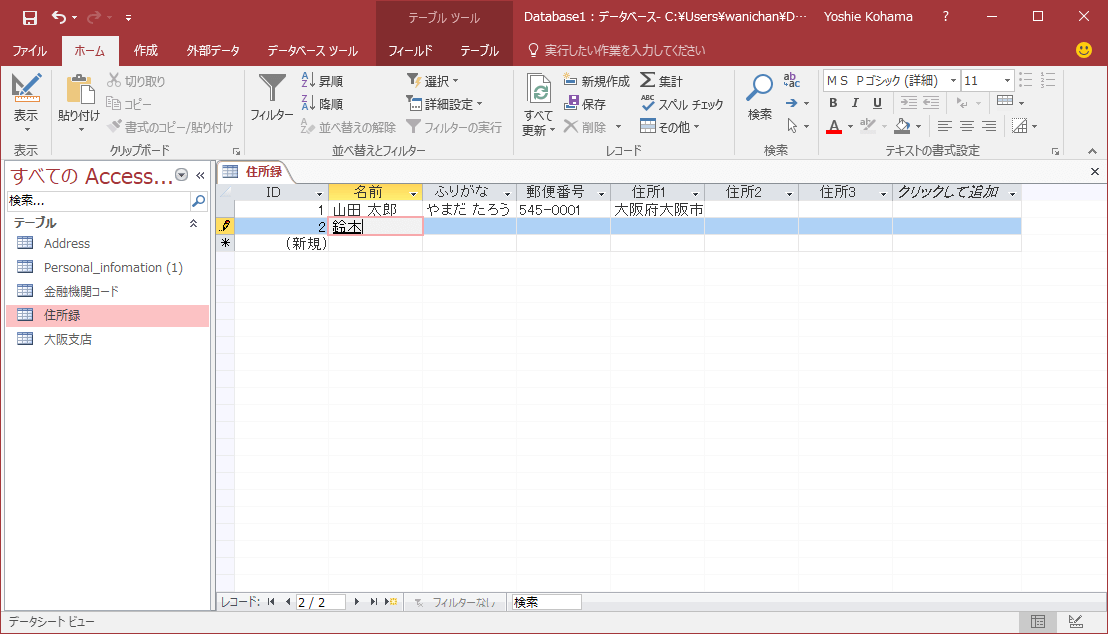The image size is (1108, 634).
Task: Click クリックして追加 column header
Action: click(x=957, y=192)
